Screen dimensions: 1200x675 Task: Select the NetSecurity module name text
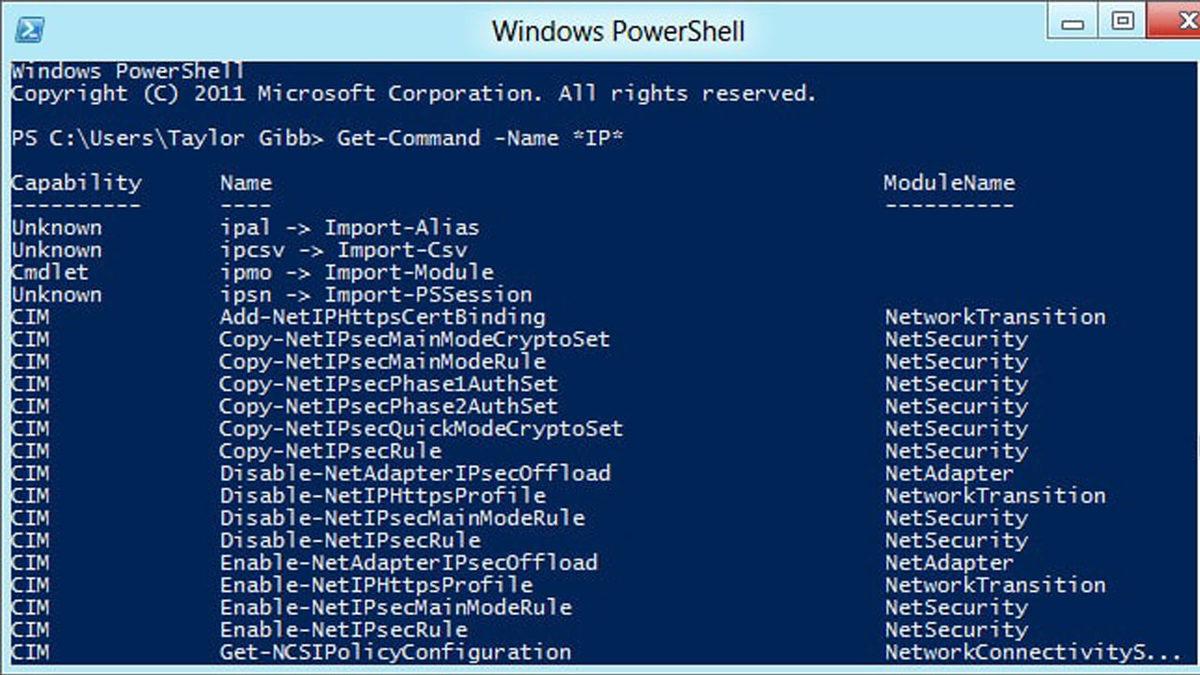[x=955, y=339]
